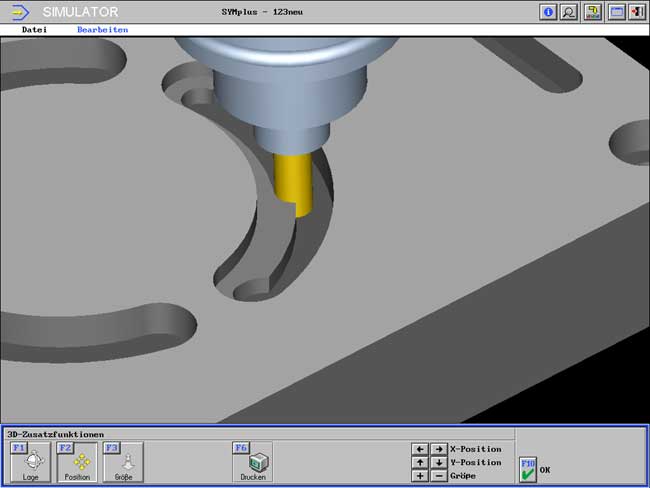Click the SIMULATOR logo arrow icon
Image resolution: width=650 pixels, height=488 pixels.
19,12
